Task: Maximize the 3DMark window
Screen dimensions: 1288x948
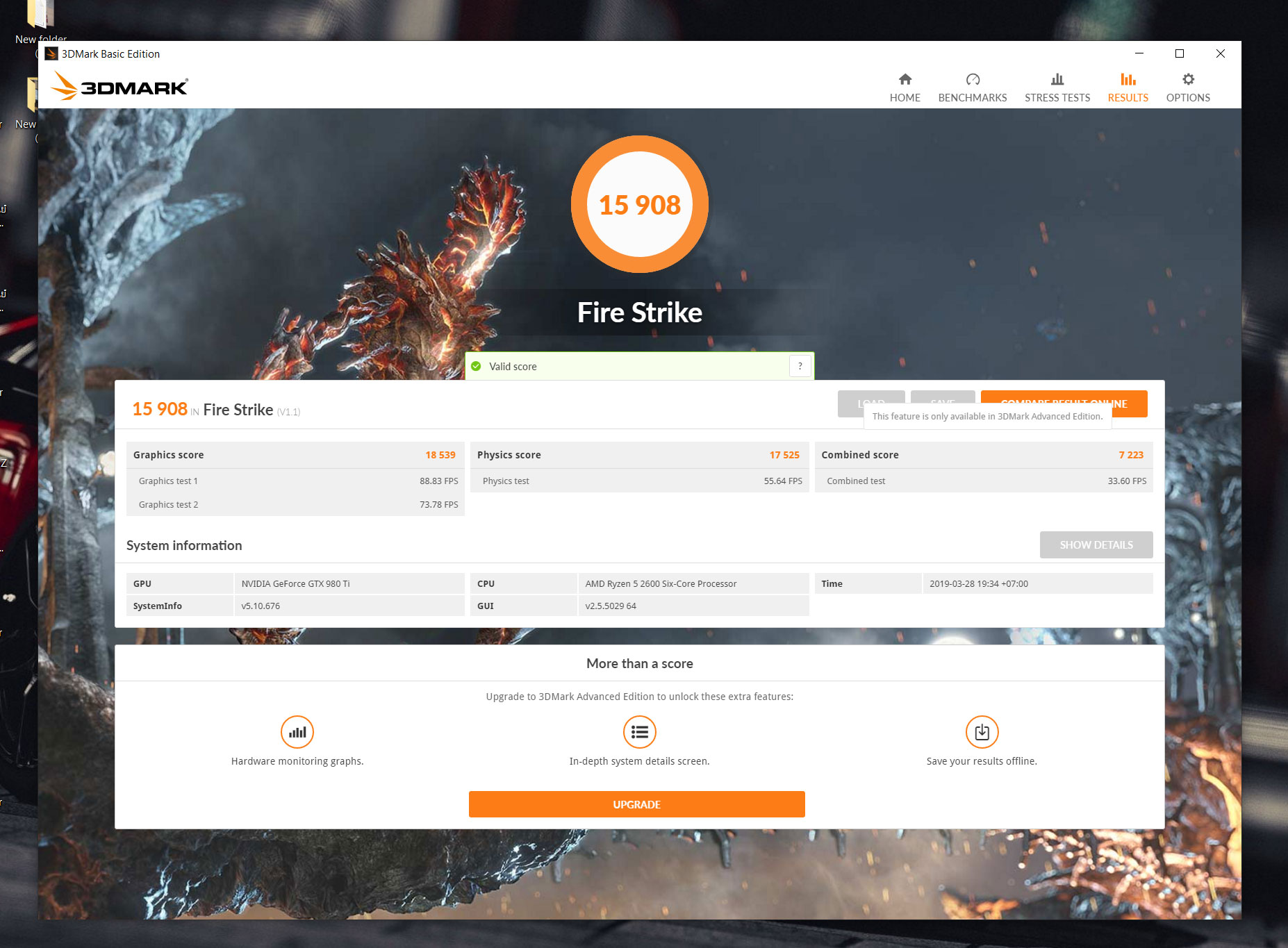Action: point(1179,53)
